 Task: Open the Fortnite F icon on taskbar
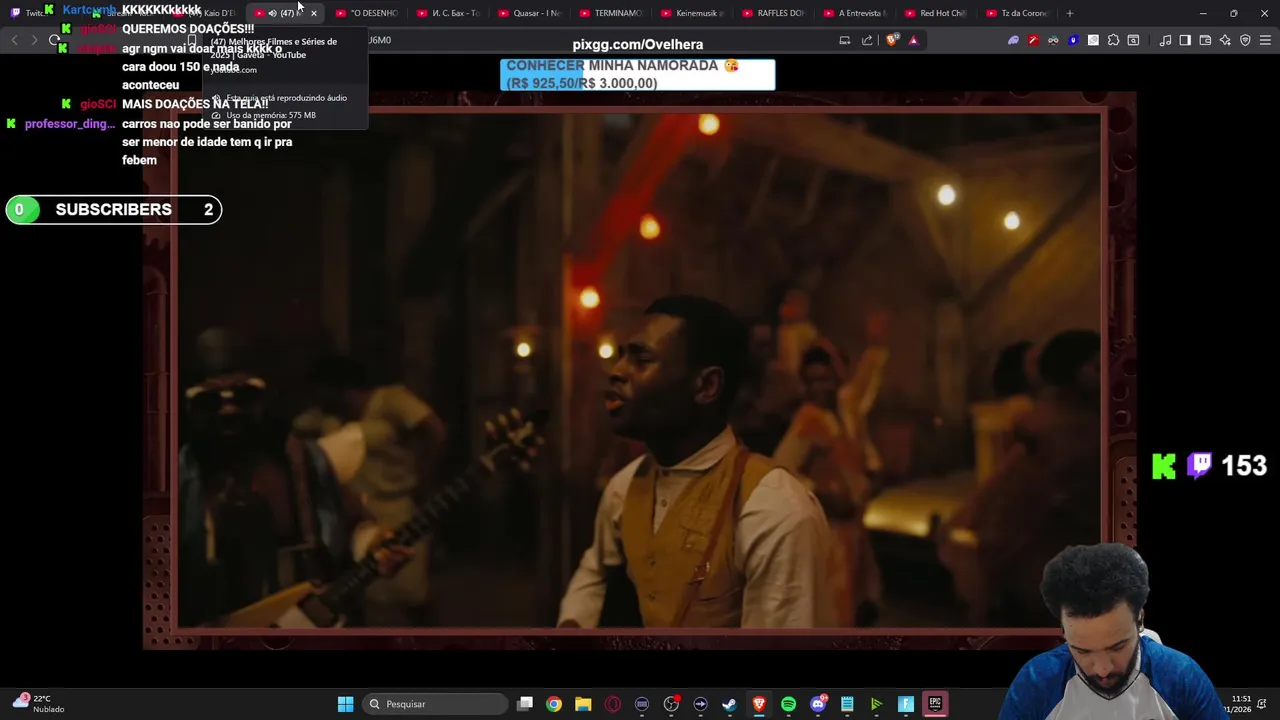[x=906, y=704]
